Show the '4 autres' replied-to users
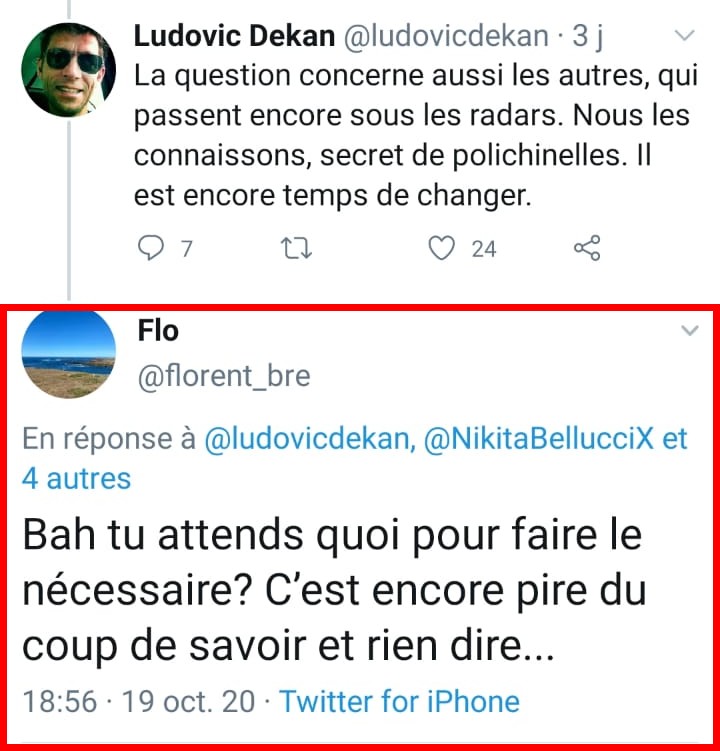 point(76,478)
